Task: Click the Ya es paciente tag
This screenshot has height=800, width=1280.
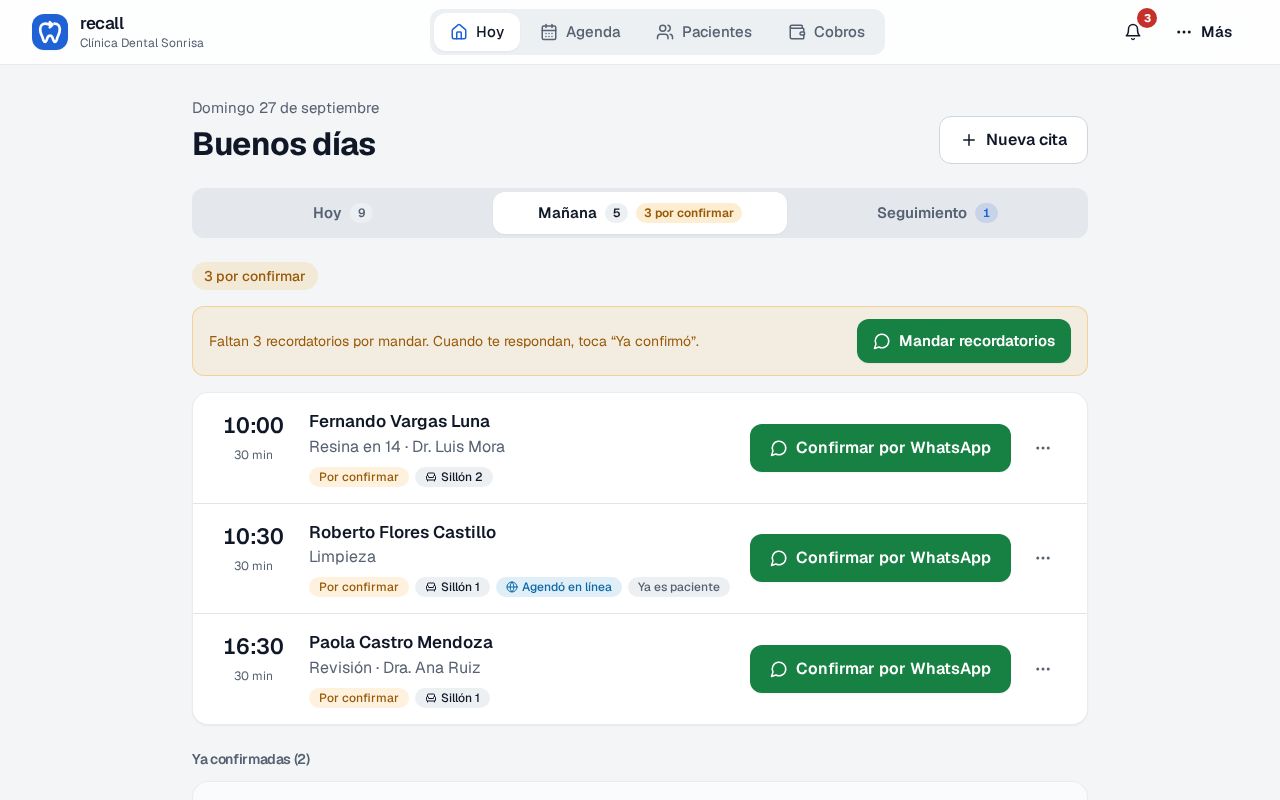Action: coord(679,587)
